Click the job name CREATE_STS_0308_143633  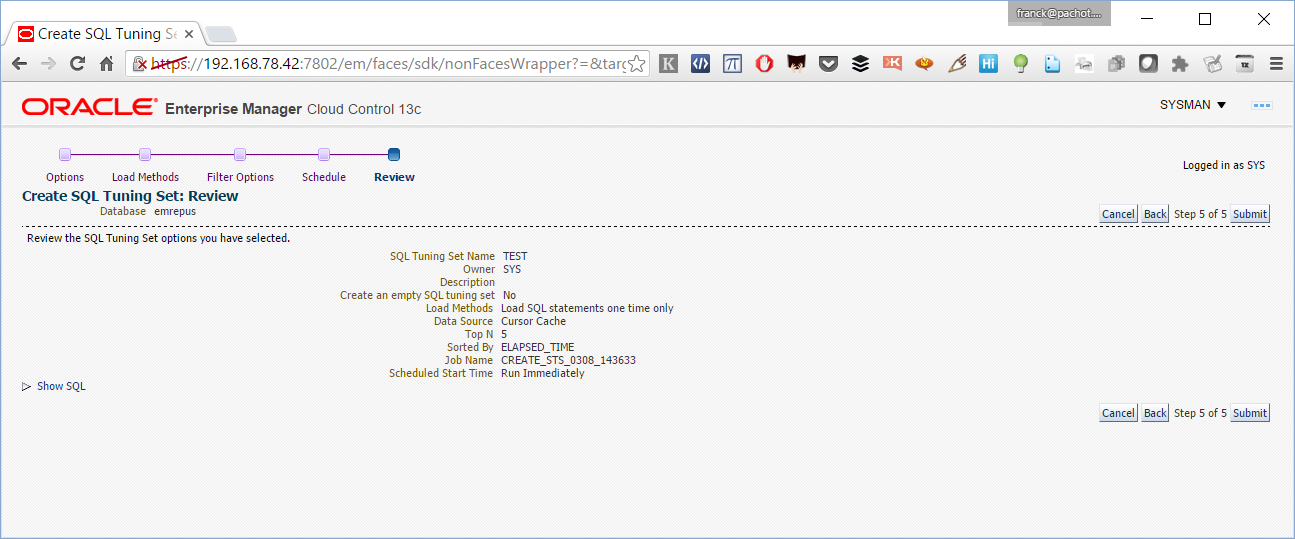[568, 360]
